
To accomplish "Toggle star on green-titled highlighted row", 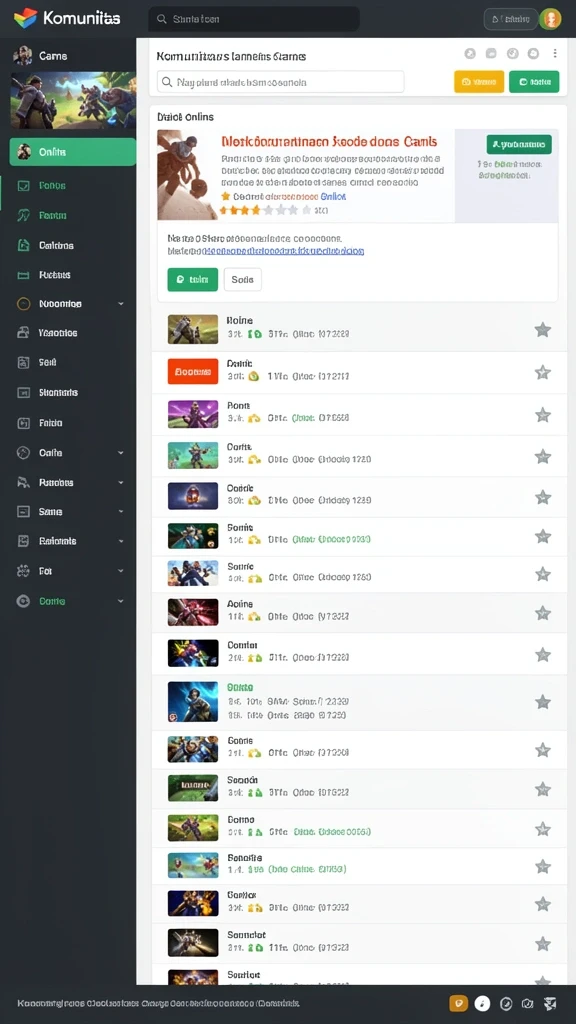I will (x=543, y=702).
